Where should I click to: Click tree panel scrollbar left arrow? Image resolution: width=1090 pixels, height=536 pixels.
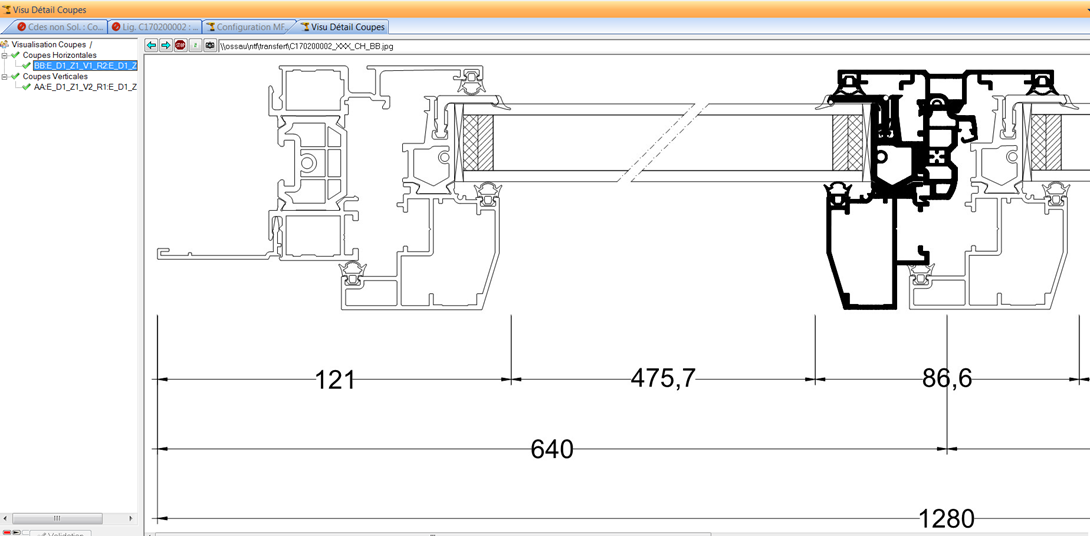point(6,518)
